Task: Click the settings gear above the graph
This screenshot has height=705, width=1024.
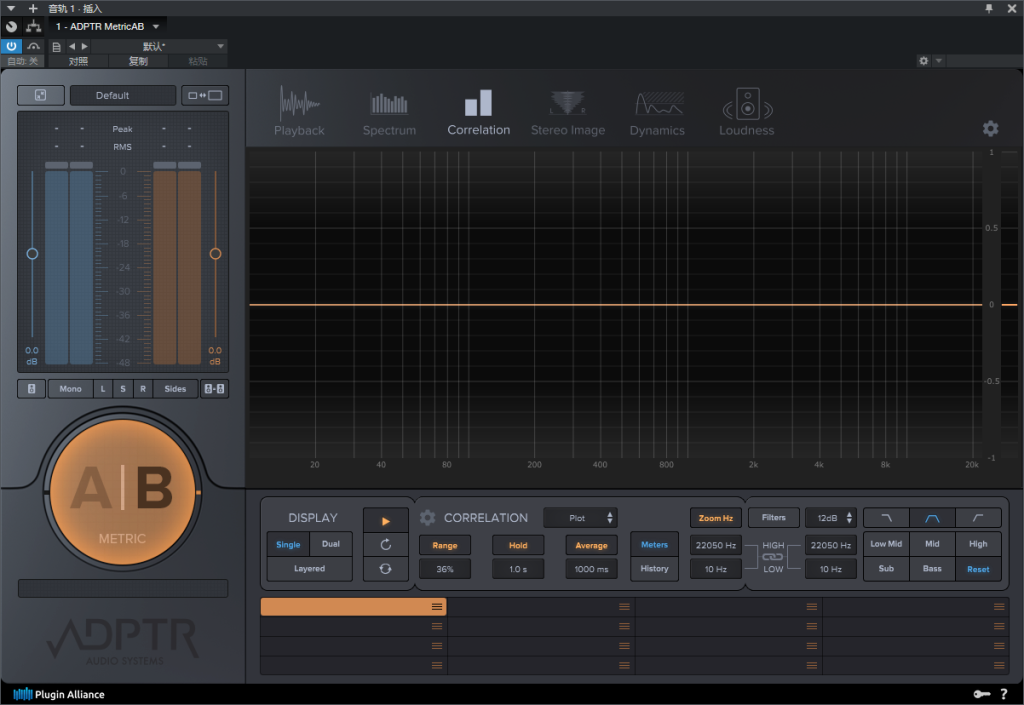Action: point(990,128)
